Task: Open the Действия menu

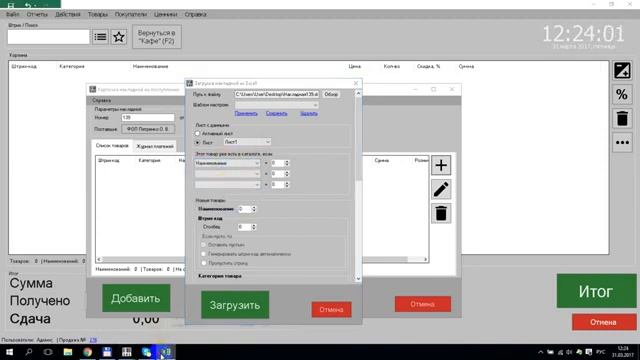Action: click(x=68, y=14)
